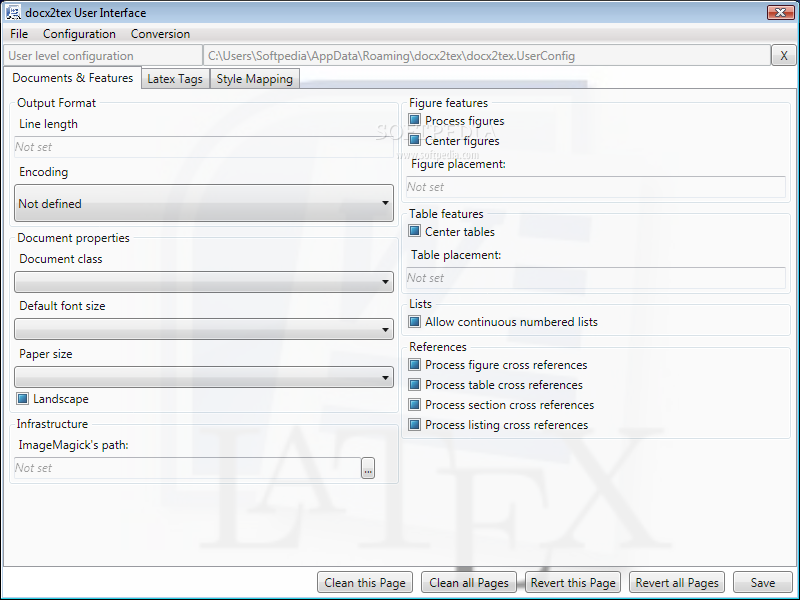Click the docx2tex title bar app icon
Image resolution: width=800 pixels, height=600 pixels.
(12, 12)
